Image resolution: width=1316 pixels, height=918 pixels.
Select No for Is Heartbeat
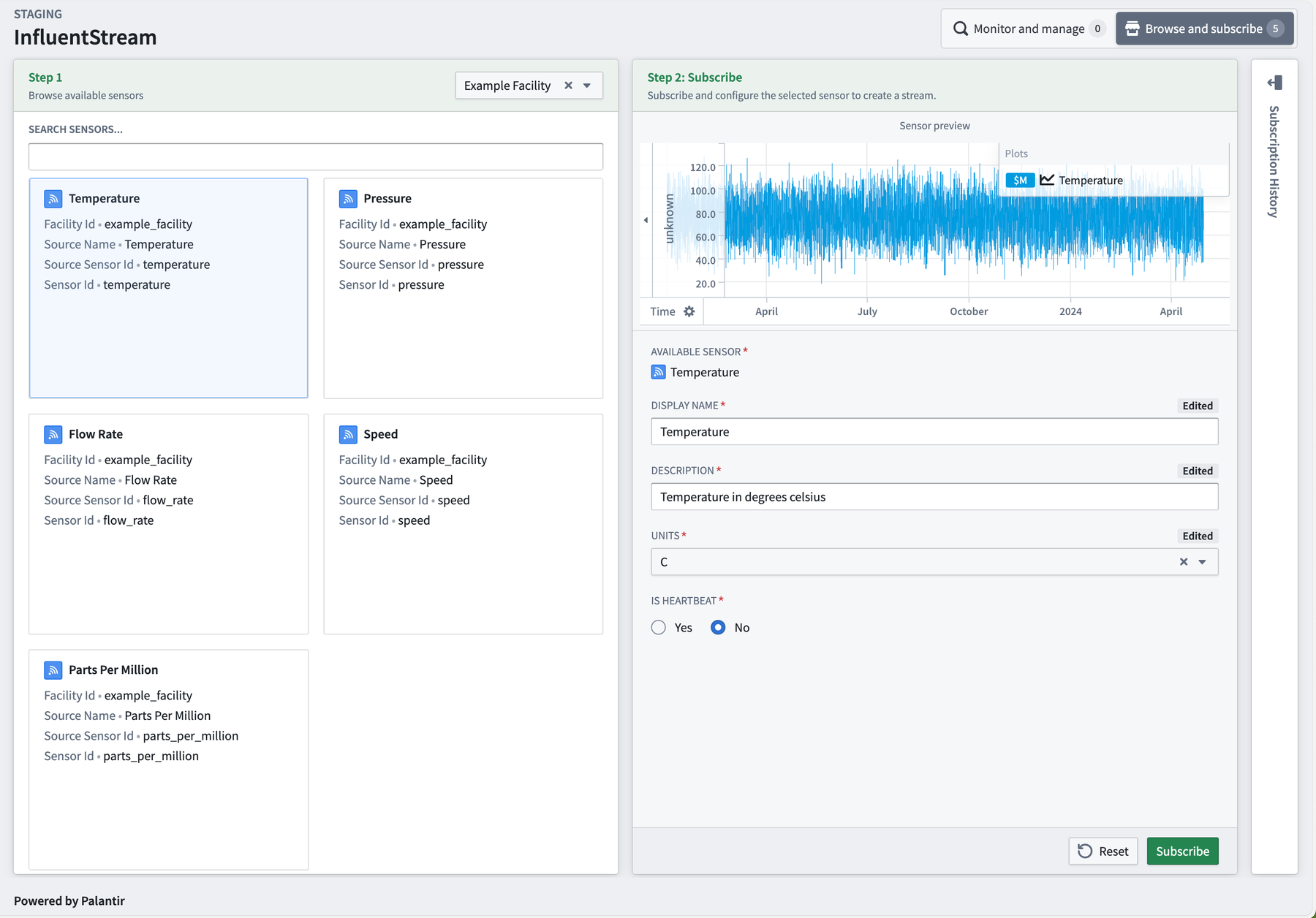tap(718, 628)
